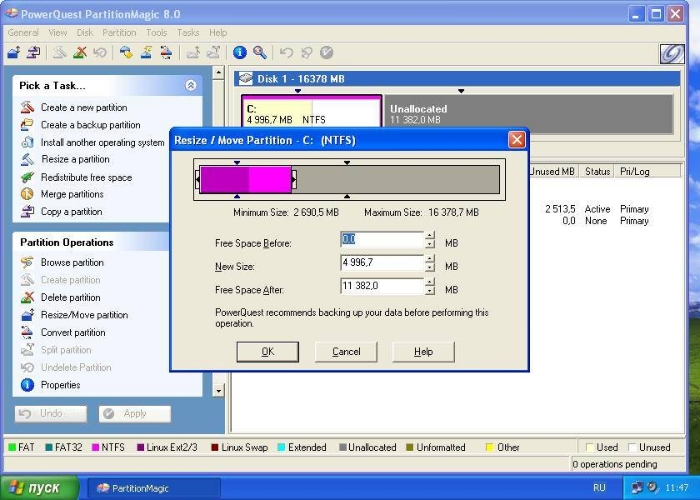This screenshot has height=500, width=700.
Task: Increase New Size with the up spinner arrow
Action: point(430,259)
